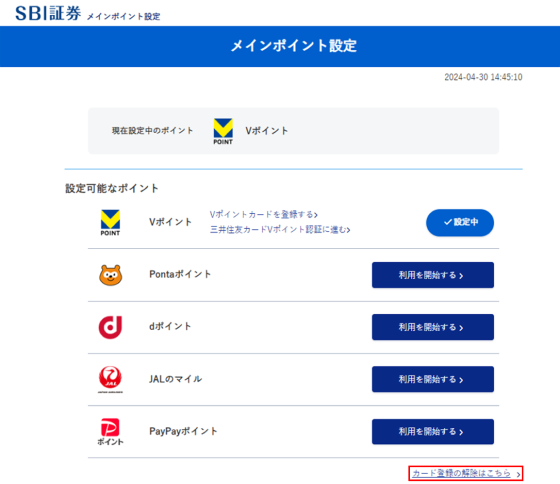Viewport: 560px width, 484px height.
Task: Click the Vポイント label in the list row
Action: [x=170, y=222]
